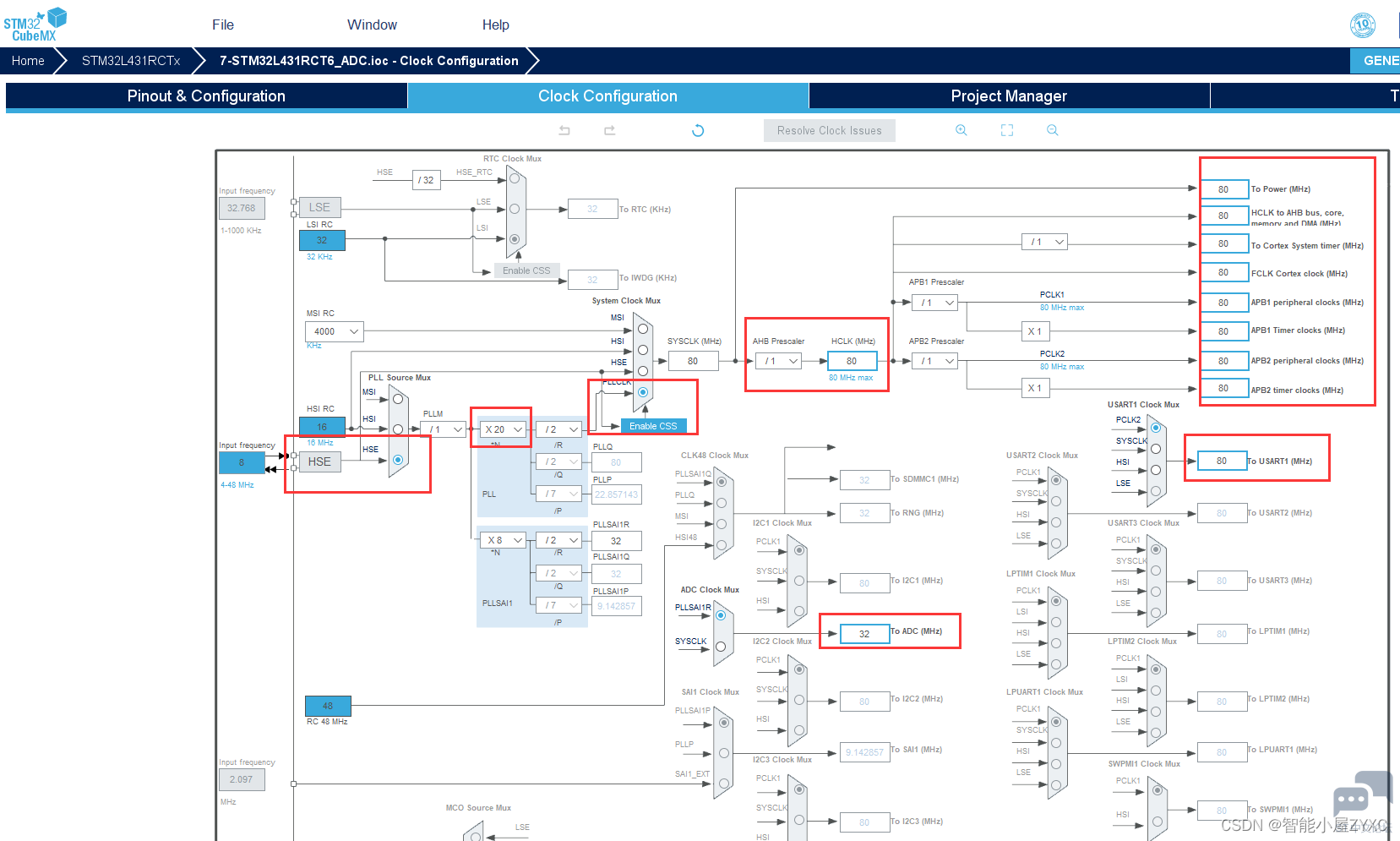Click the HSE input frequency field showing 8
This screenshot has width=1400, height=841.
pyautogui.click(x=242, y=462)
